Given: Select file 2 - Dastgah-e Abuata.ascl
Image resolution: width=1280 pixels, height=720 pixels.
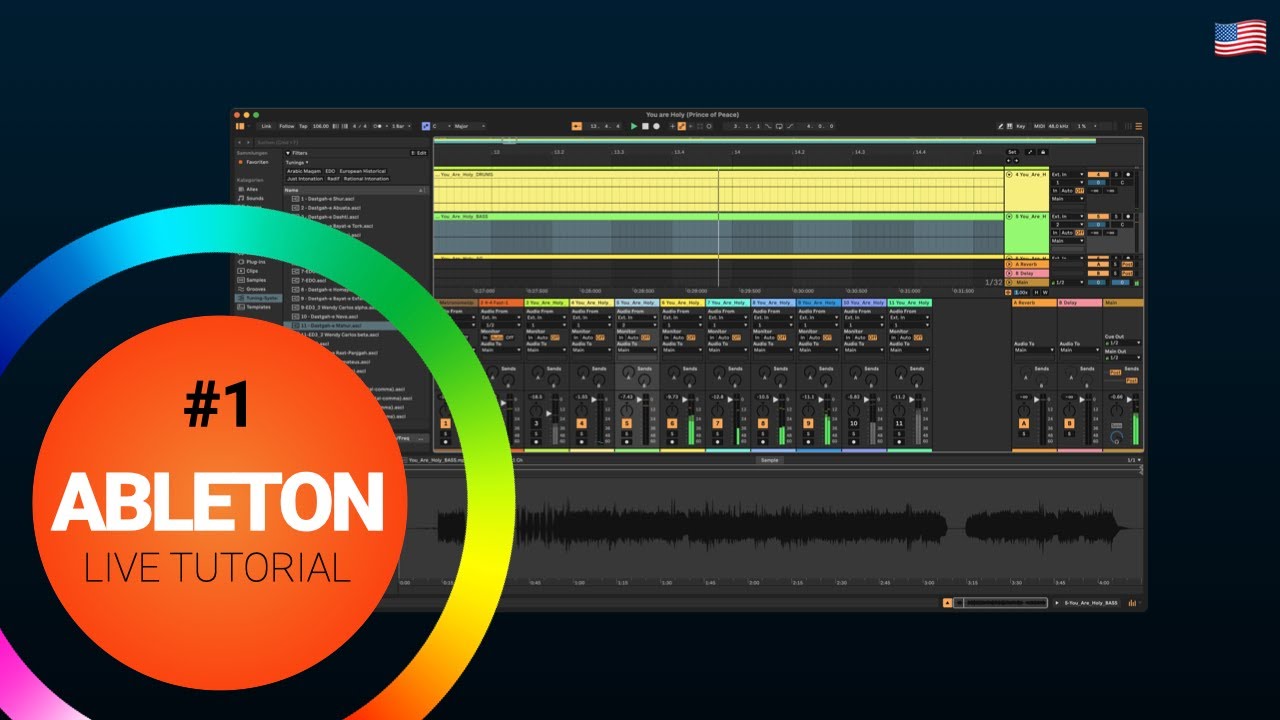Looking at the screenshot, I should click(x=328, y=208).
